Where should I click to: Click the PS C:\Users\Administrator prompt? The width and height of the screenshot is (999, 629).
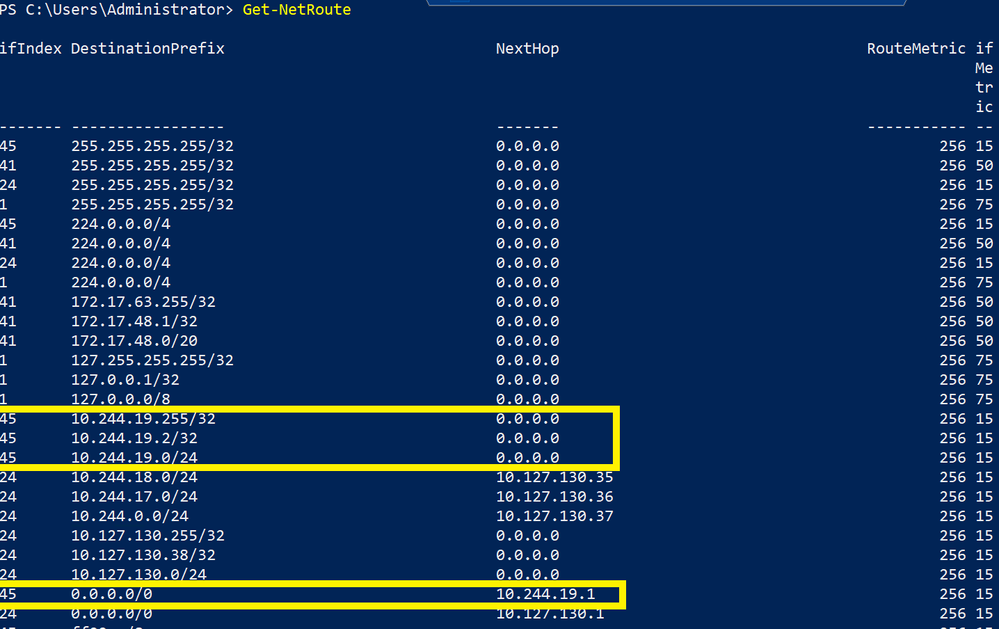tap(117, 10)
